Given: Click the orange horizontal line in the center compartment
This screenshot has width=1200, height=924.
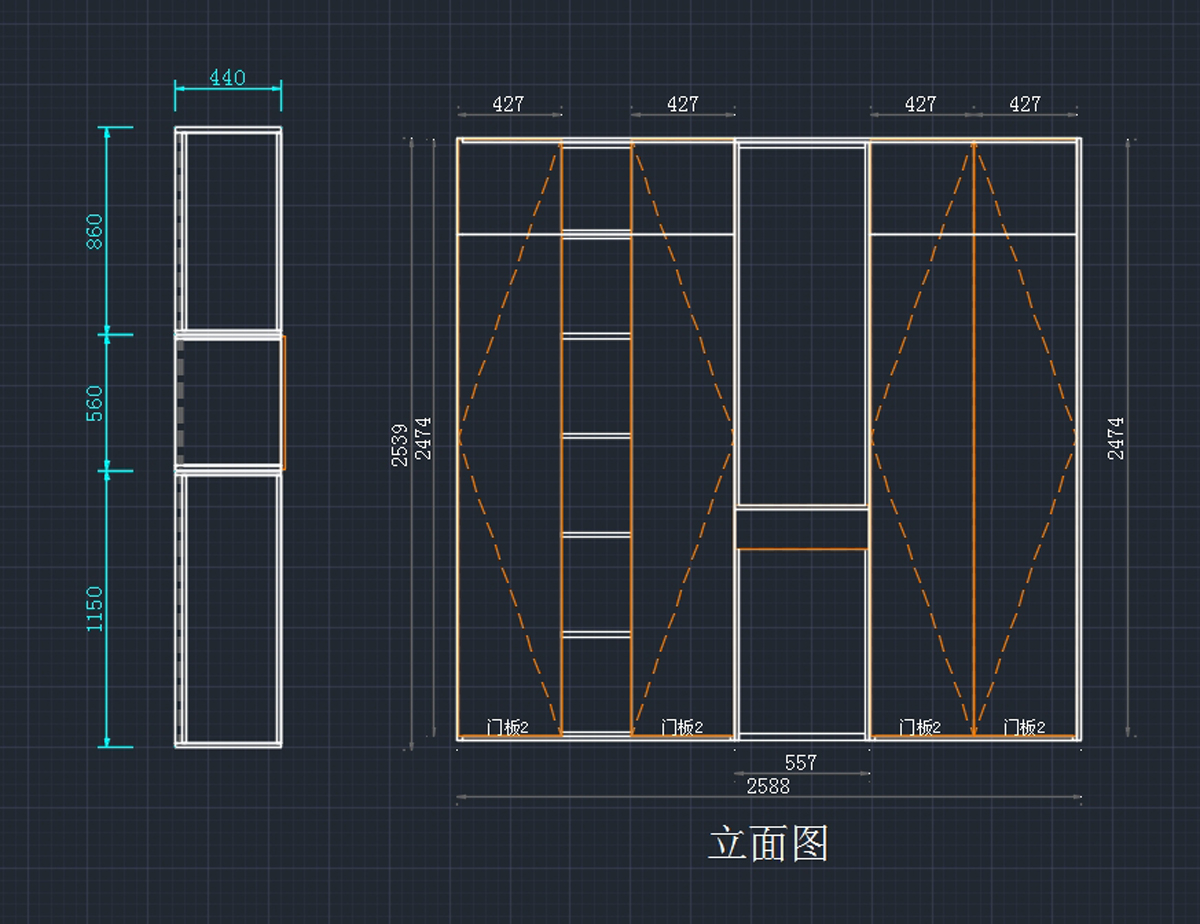Looking at the screenshot, I should tap(801, 549).
